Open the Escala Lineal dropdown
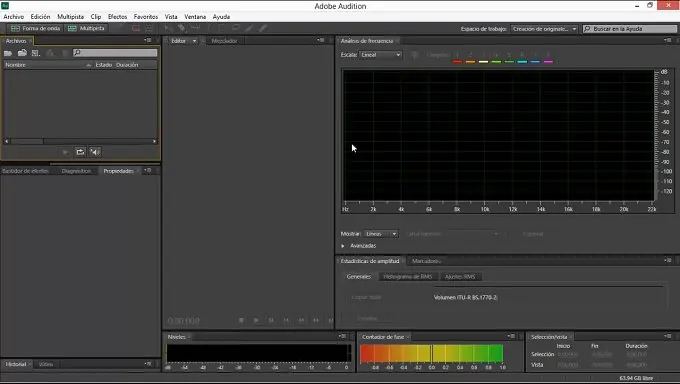 tap(380, 55)
